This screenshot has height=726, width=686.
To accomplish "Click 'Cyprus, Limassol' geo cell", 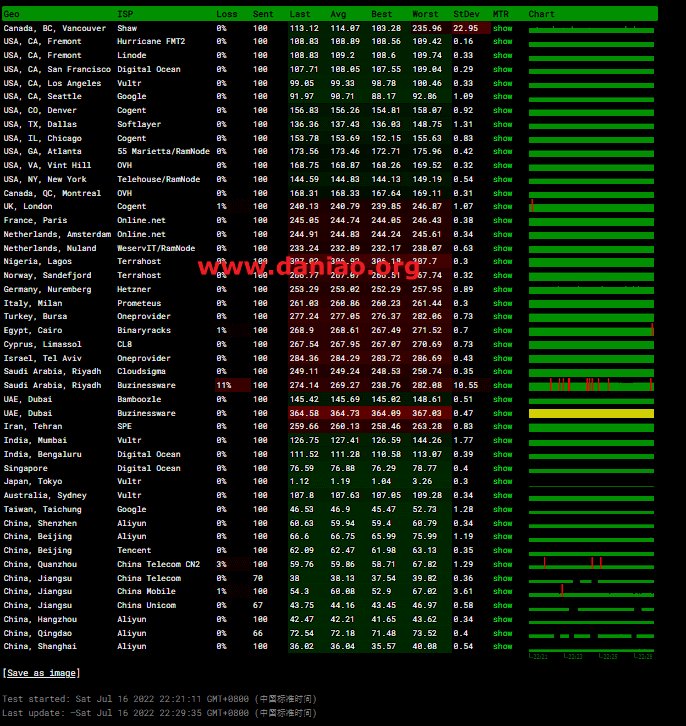I will [x=43, y=344].
